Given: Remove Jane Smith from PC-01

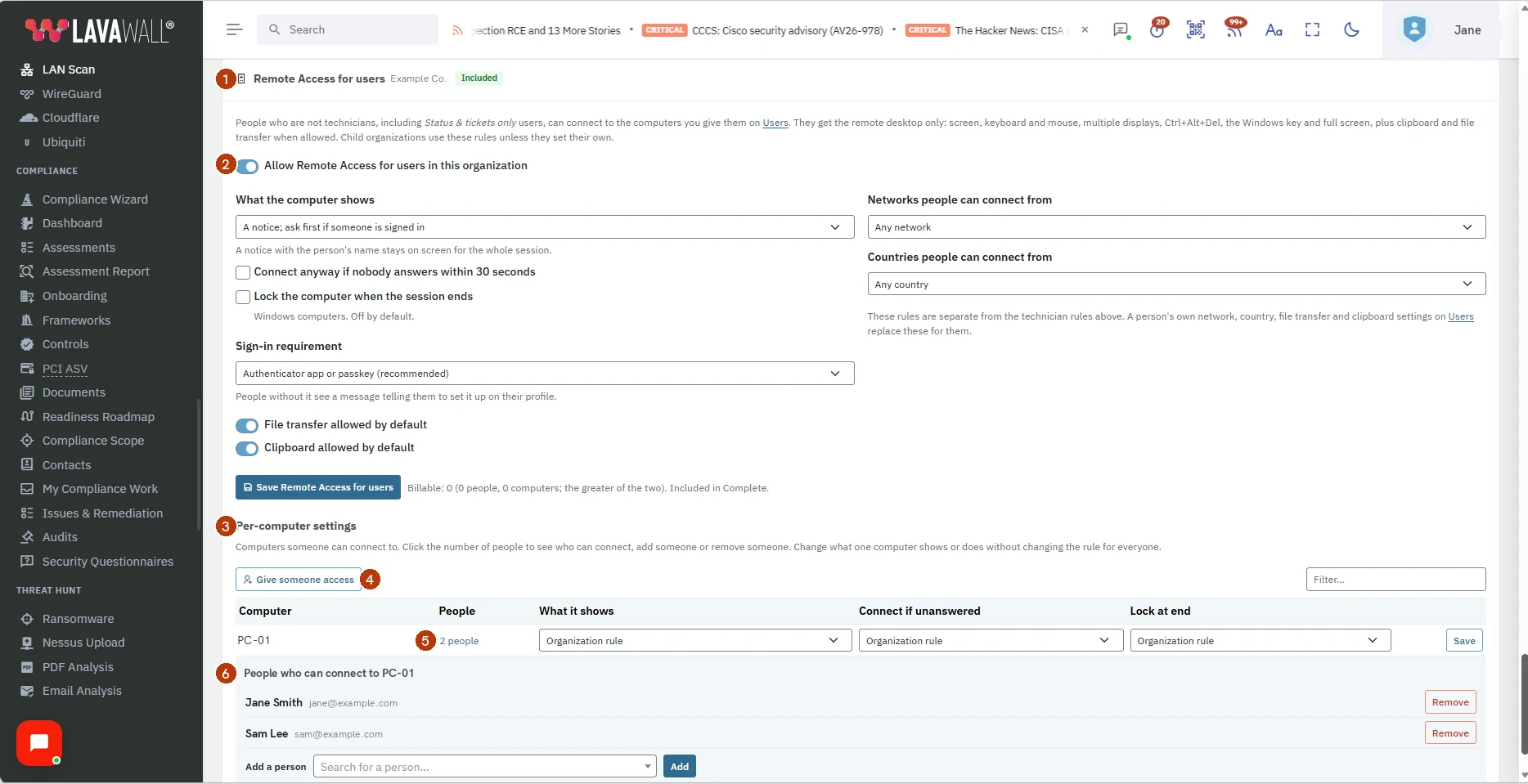Looking at the screenshot, I should pyautogui.click(x=1450, y=702).
